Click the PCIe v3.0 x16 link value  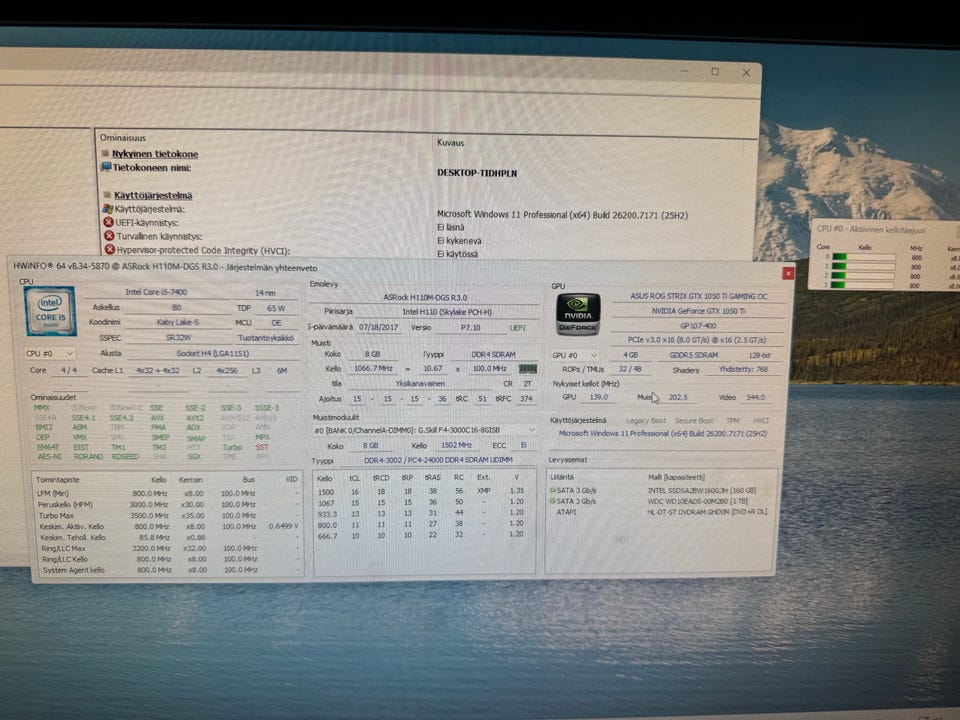click(x=696, y=340)
